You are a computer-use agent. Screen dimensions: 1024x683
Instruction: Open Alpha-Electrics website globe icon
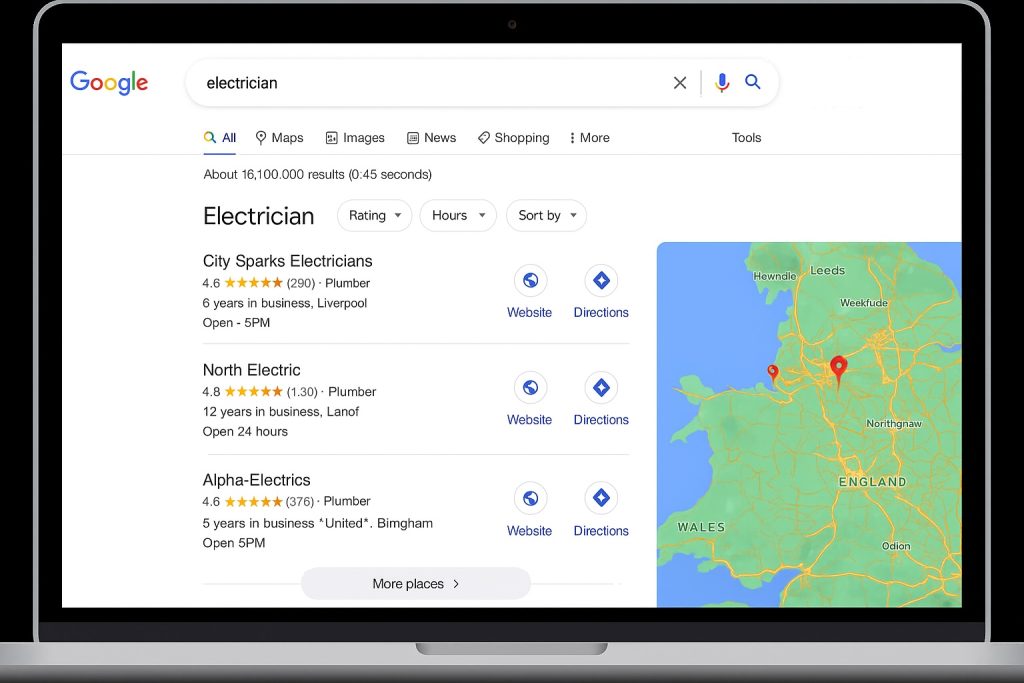(x=530, y=498)
